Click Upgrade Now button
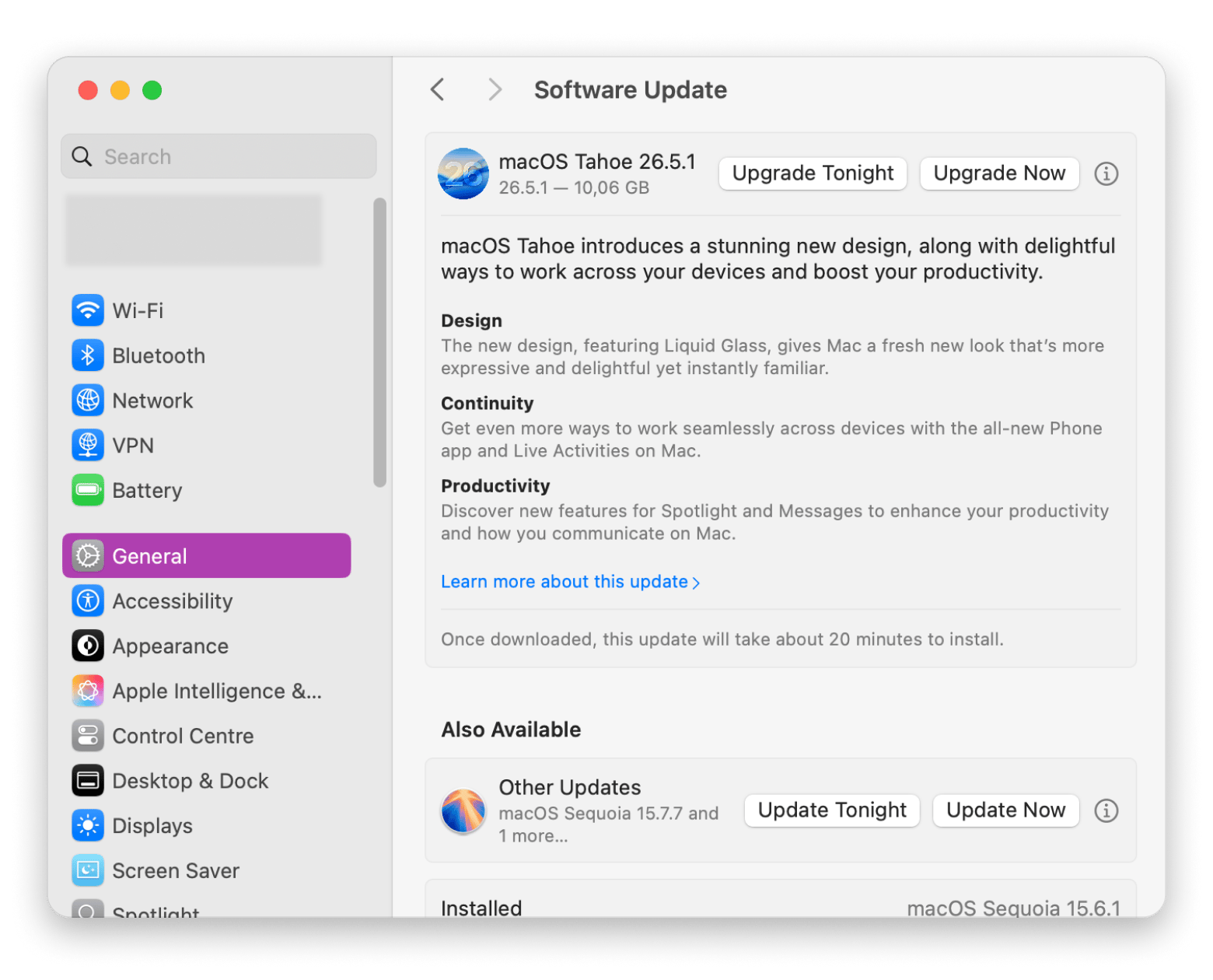This screenshot has width=1213, height=980. pos(999,173)
